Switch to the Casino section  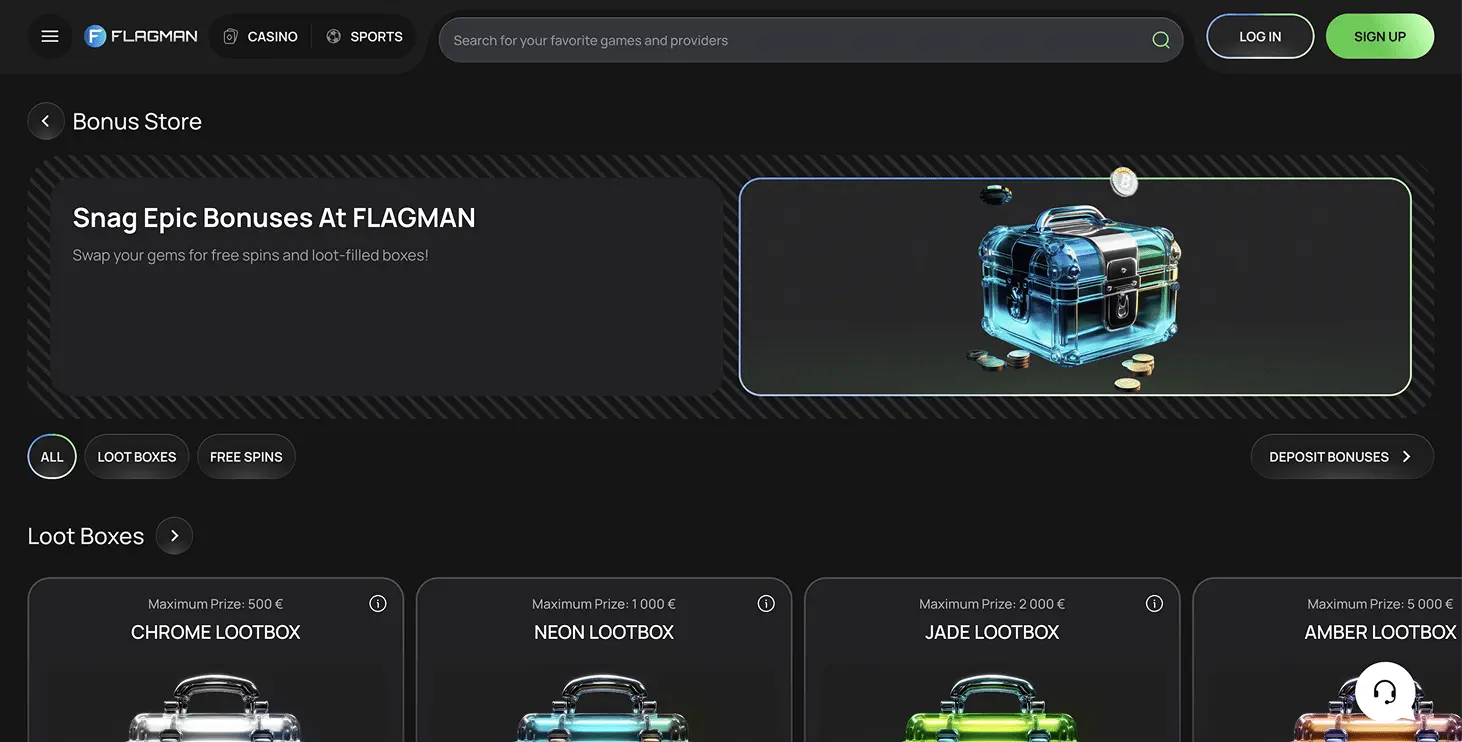(260, 37)
